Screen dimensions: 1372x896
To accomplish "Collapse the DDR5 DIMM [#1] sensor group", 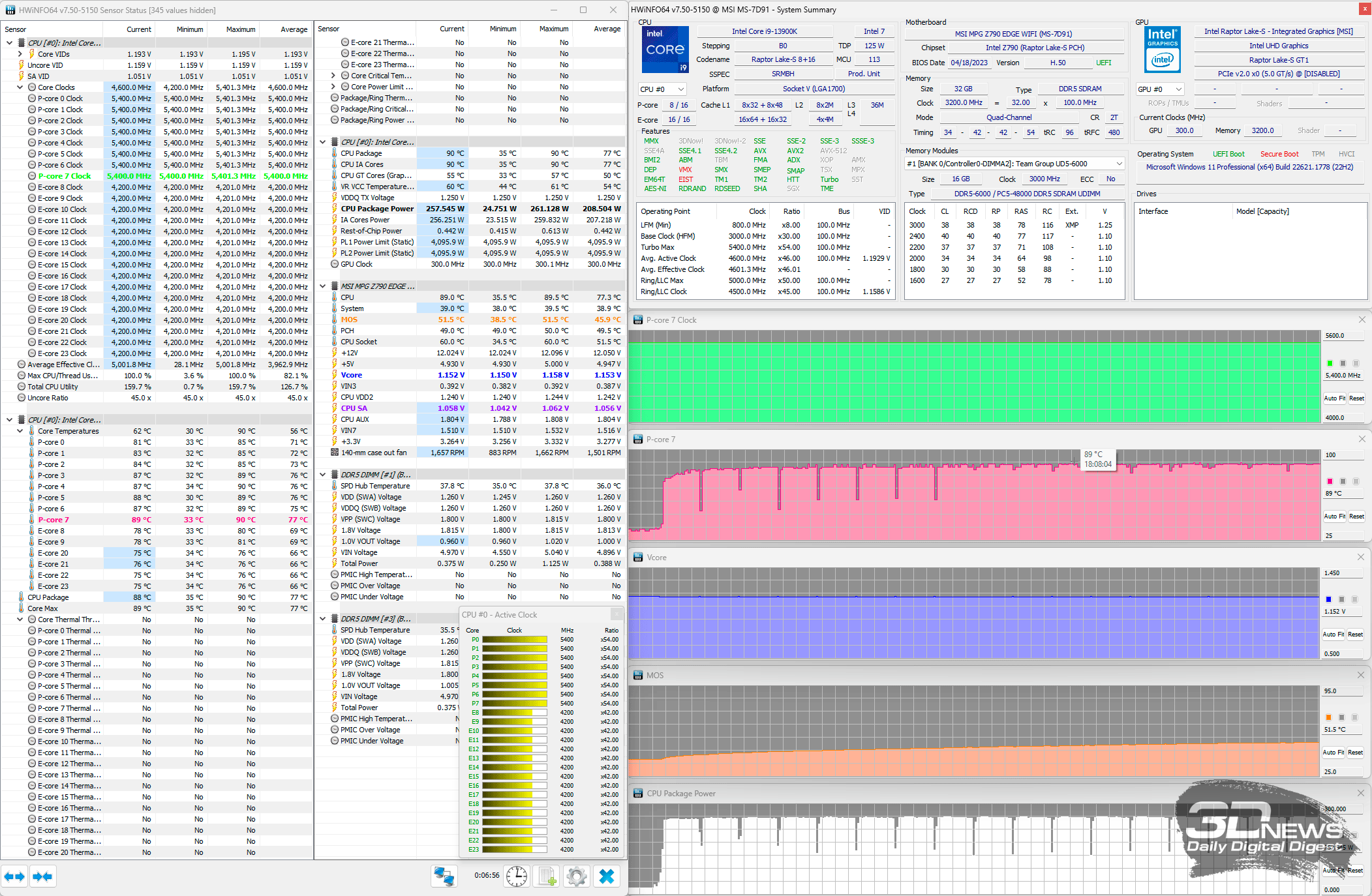I will click(x=322, y=475).
